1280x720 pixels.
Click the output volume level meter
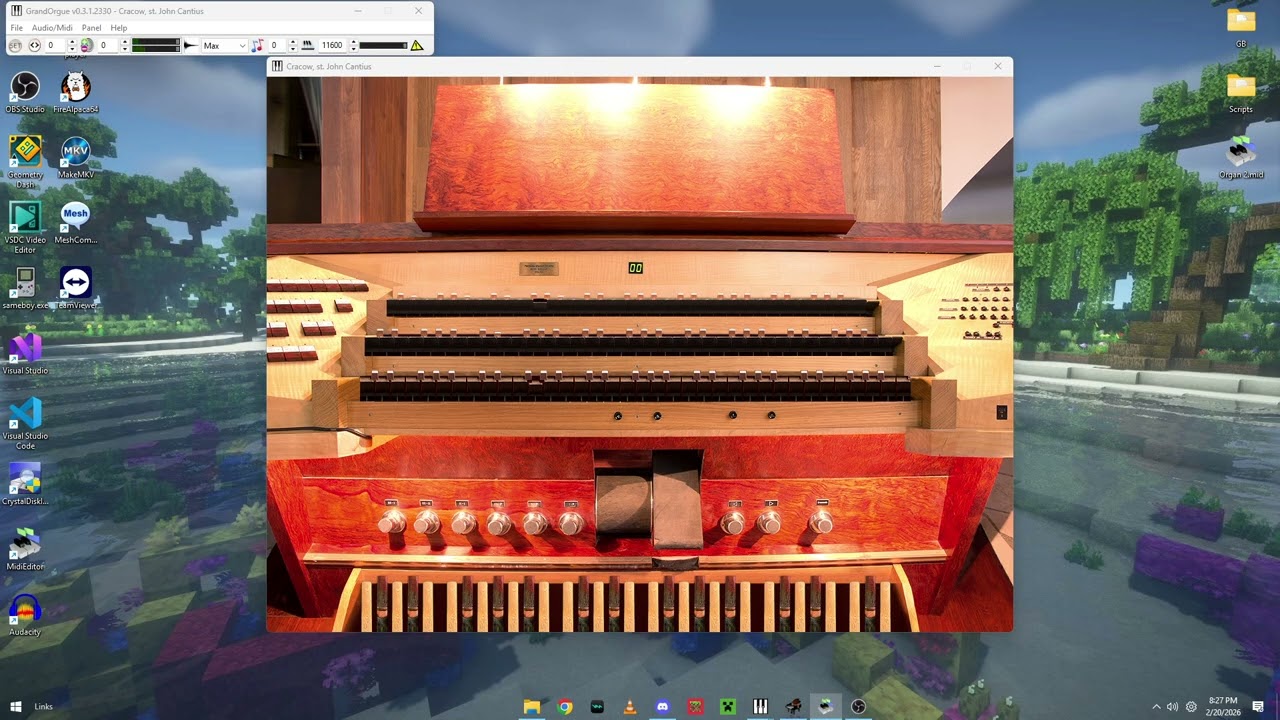click(156, 45)
